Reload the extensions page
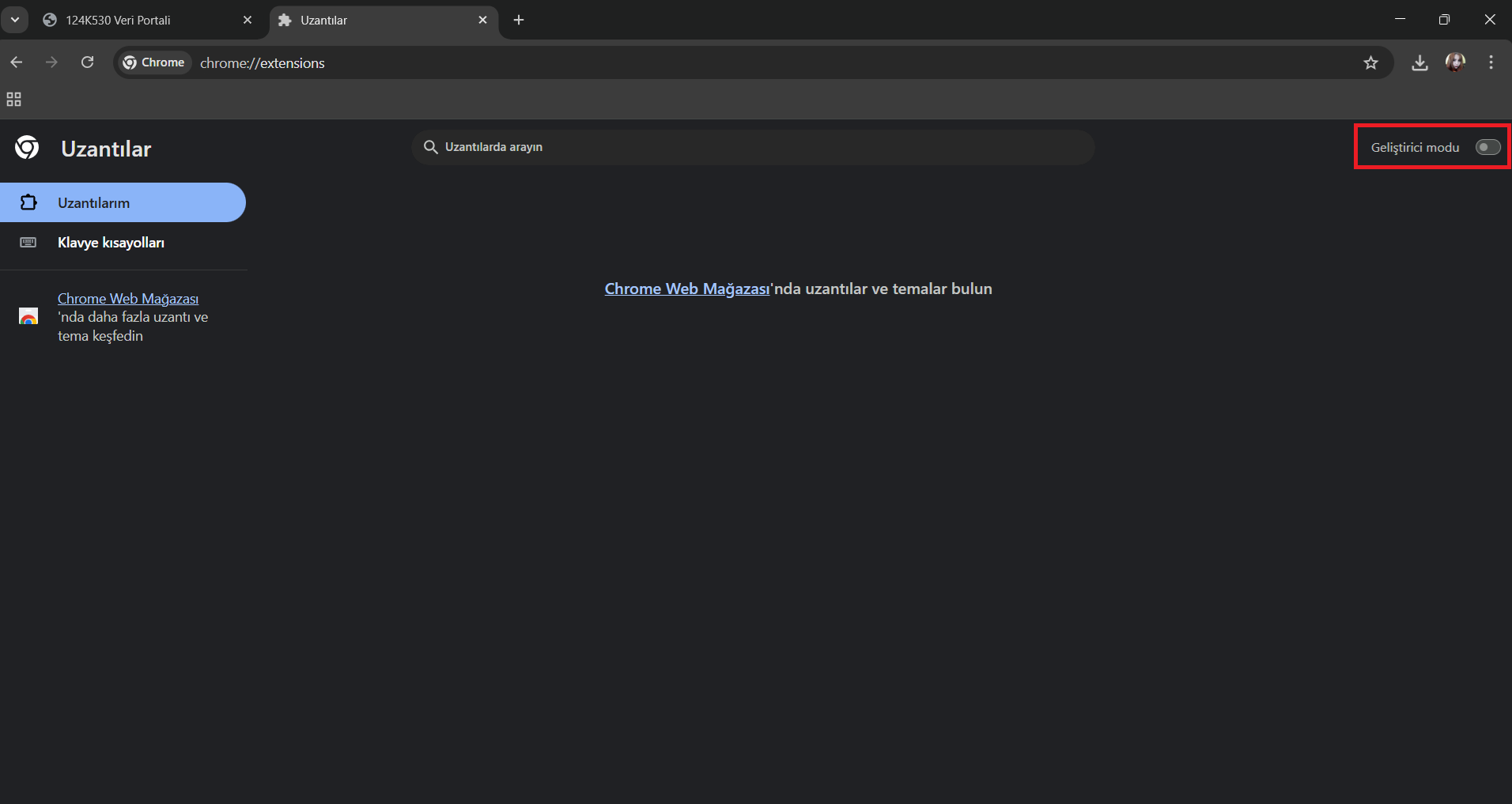Screen dimensions: 1512x804 [88, 62]
